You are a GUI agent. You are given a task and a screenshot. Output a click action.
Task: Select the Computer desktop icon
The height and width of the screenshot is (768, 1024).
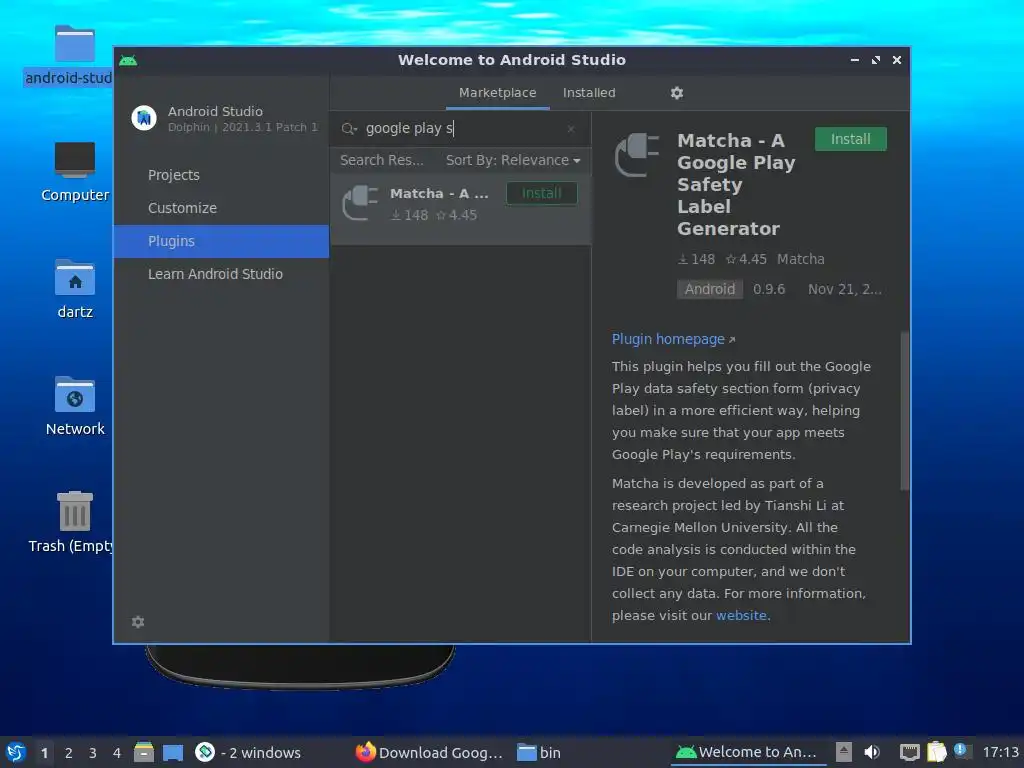coord(74,159)
